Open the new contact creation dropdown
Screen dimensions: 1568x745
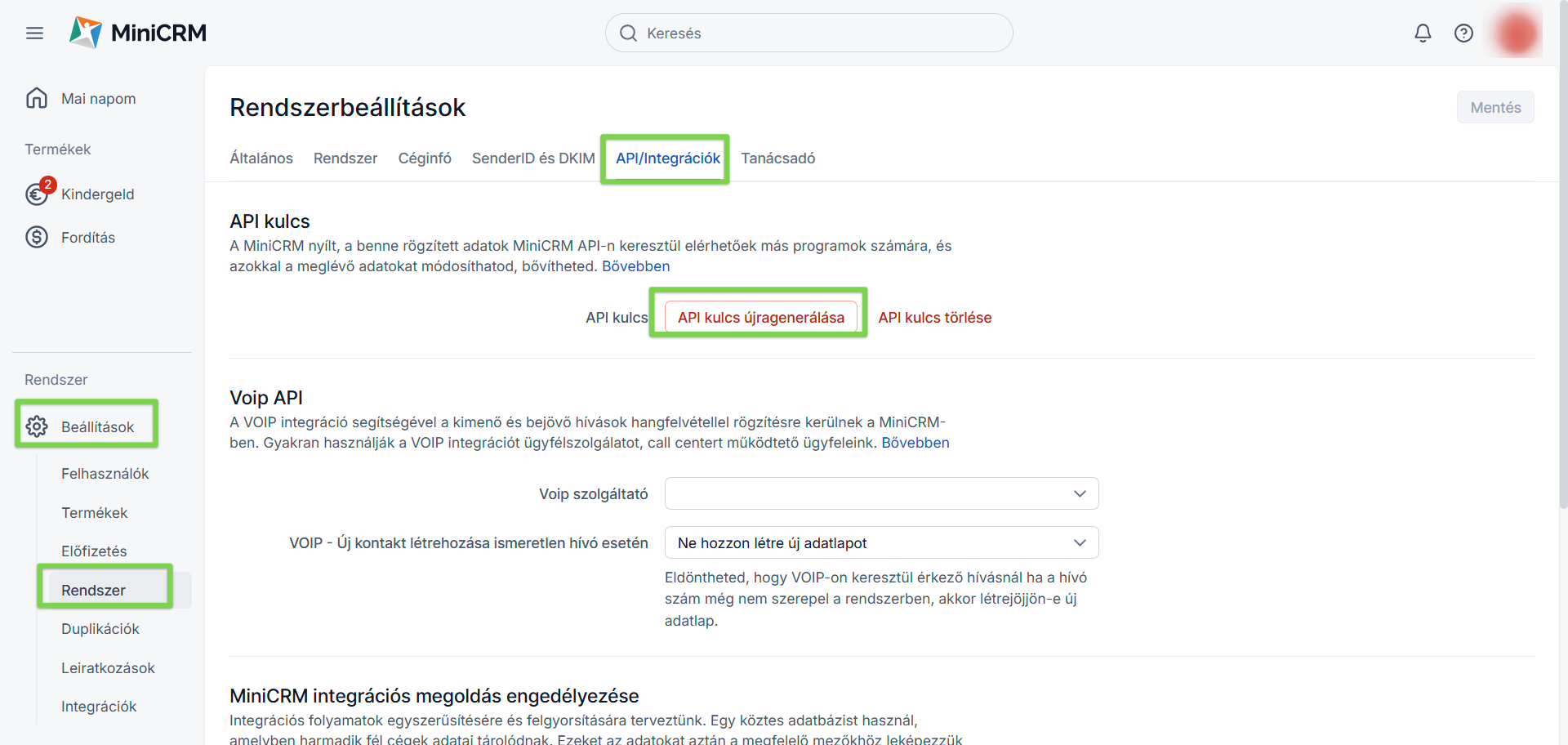click(x=881, y=542)
